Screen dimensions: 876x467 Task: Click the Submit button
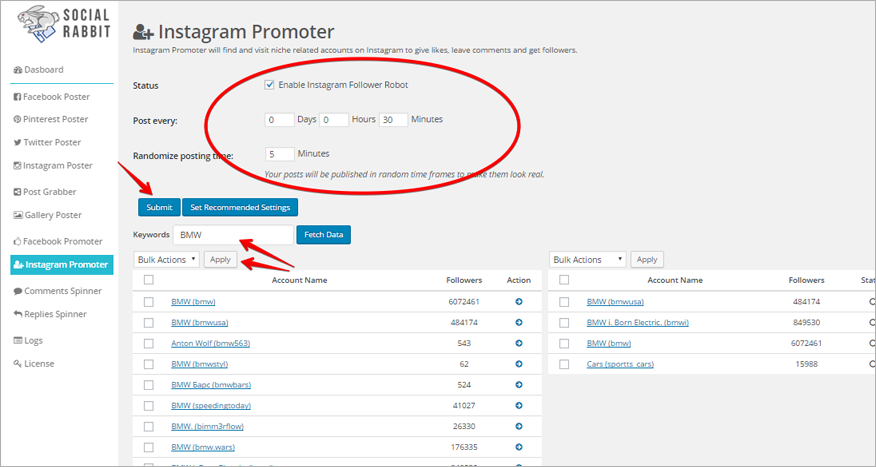coord(159,207)
